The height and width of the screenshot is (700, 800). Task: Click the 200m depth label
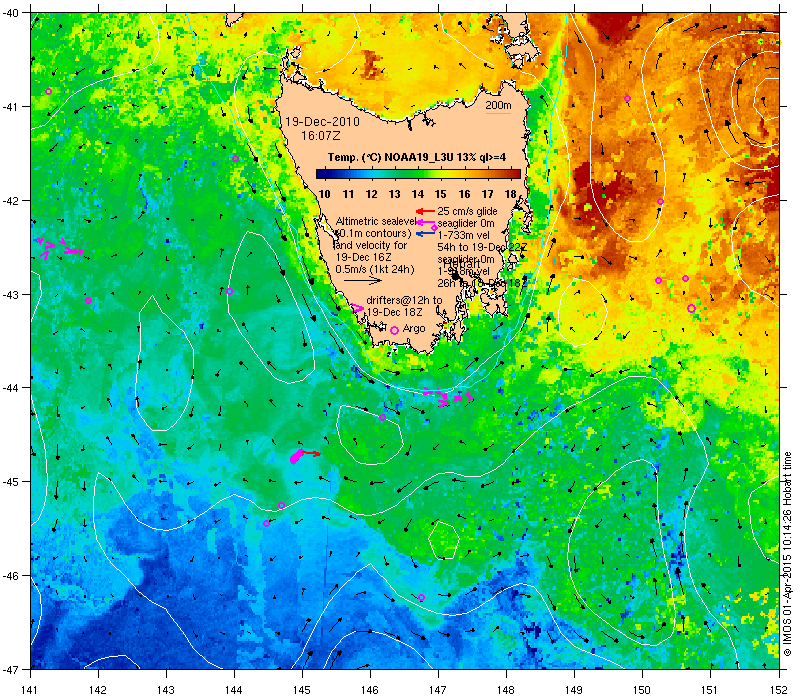pyautogui.click(x=498, y=105)
